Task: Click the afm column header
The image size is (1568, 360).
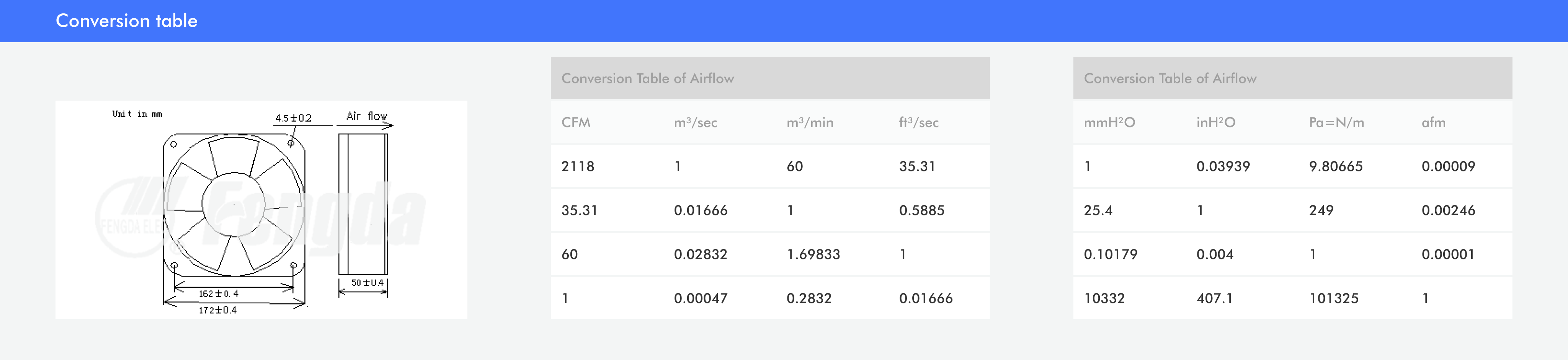Action: 1433,122
